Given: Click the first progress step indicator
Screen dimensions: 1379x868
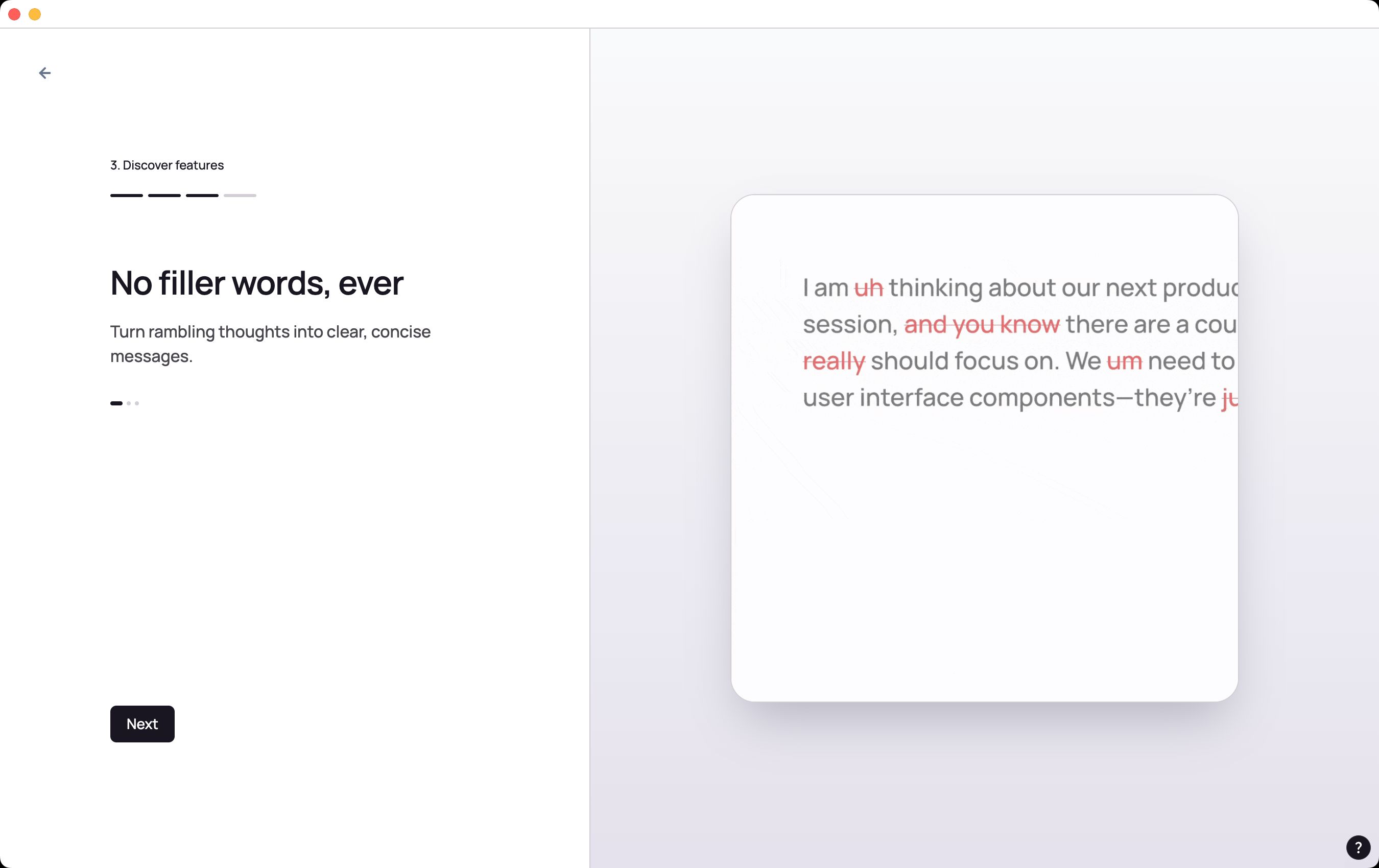Looking at the screenshot, I should (126, 196).
